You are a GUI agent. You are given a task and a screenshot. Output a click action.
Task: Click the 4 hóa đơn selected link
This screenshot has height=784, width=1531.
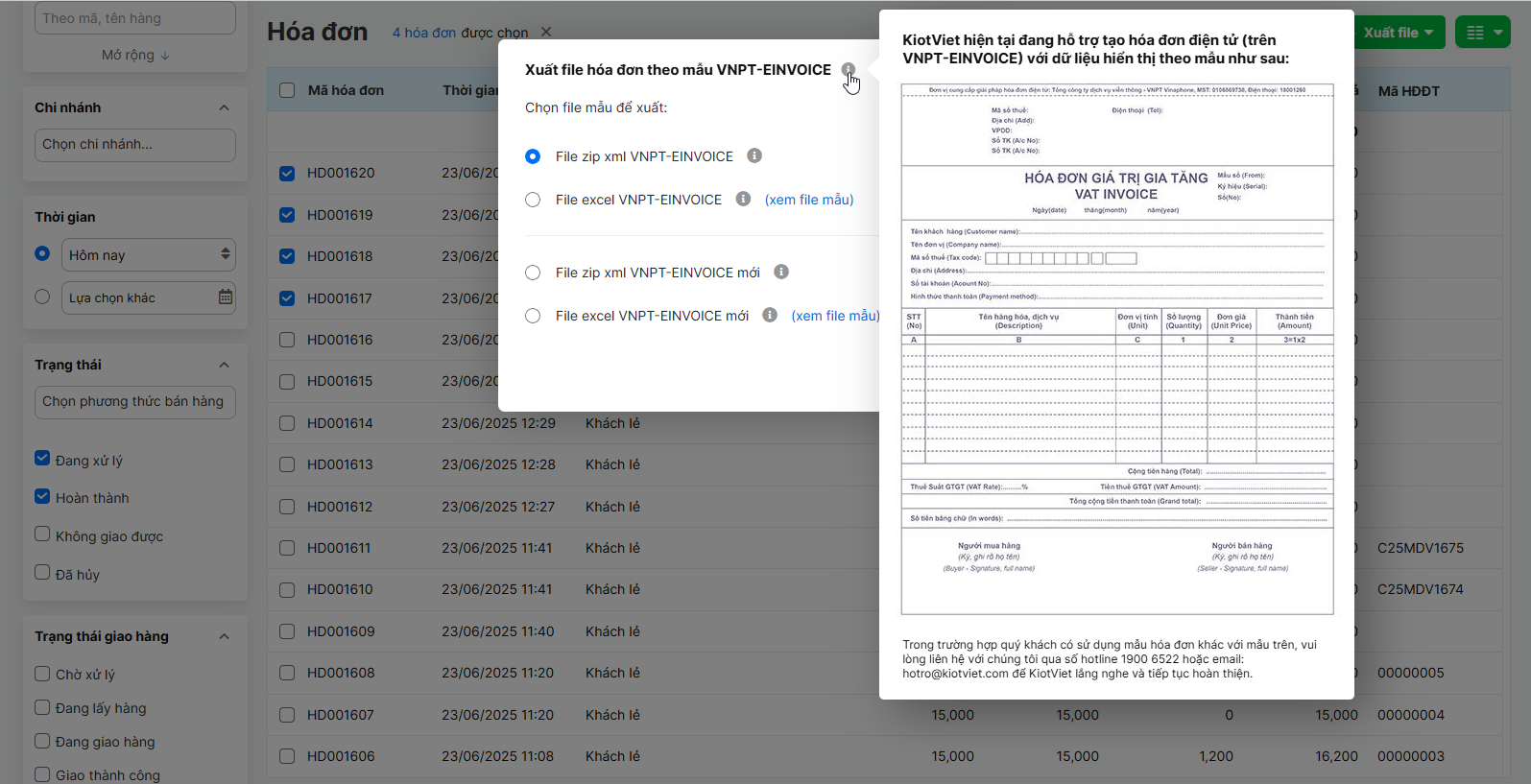click(x=424, y=33)
